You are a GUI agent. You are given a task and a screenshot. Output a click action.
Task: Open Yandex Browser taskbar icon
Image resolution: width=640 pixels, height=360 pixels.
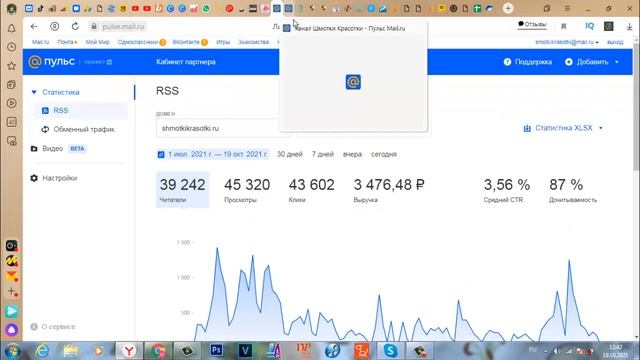(129, 350)
